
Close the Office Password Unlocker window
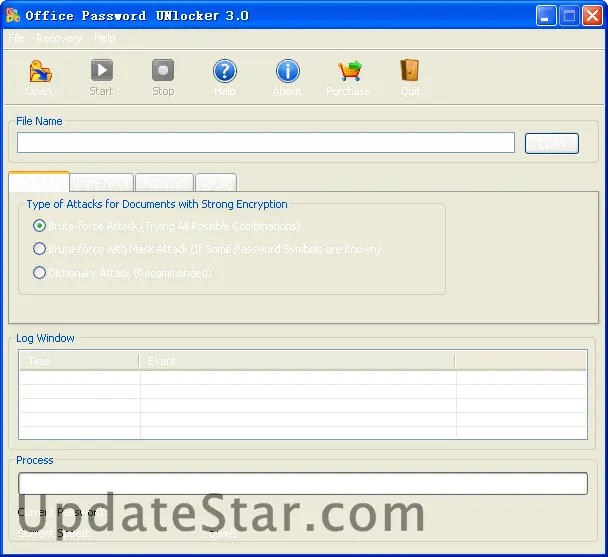click(592, 16)
